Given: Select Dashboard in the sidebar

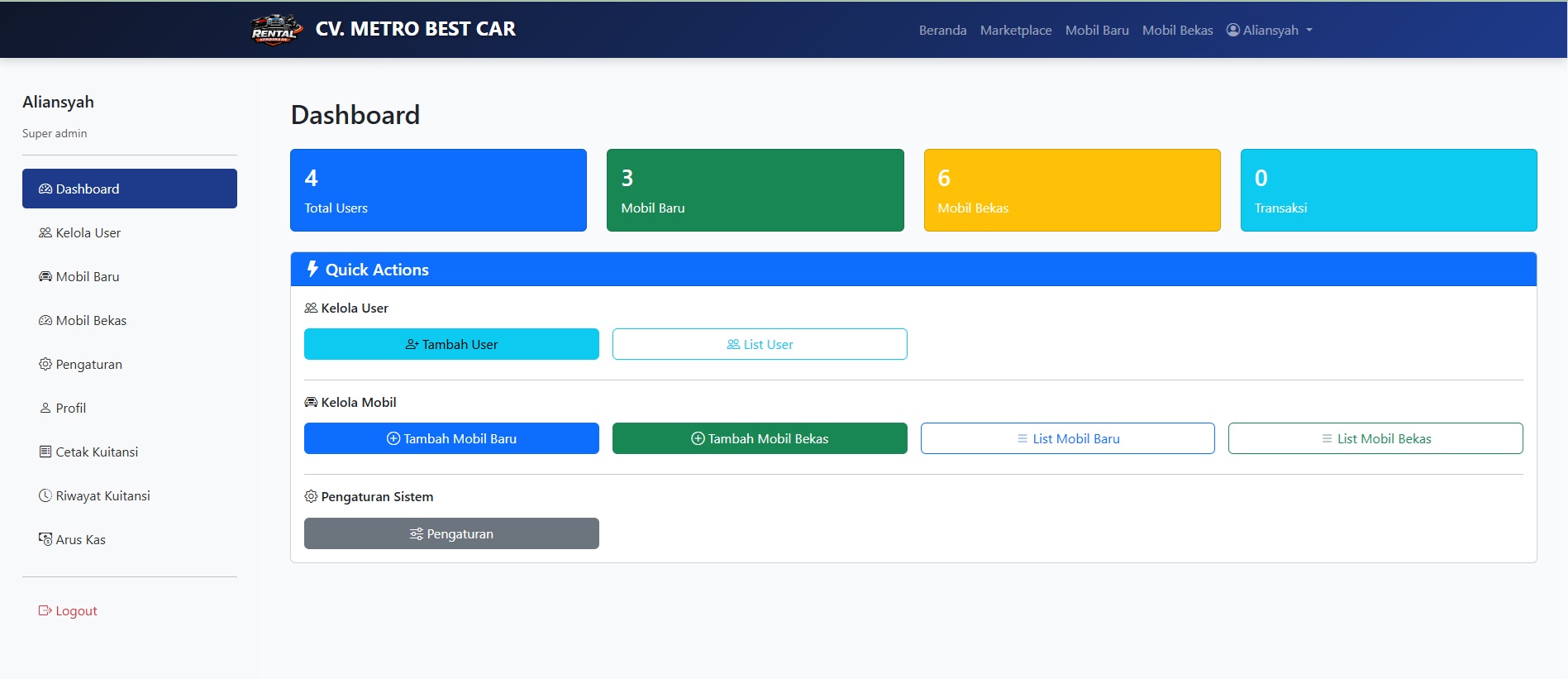Looking at the screenshot, I should 130,189.
